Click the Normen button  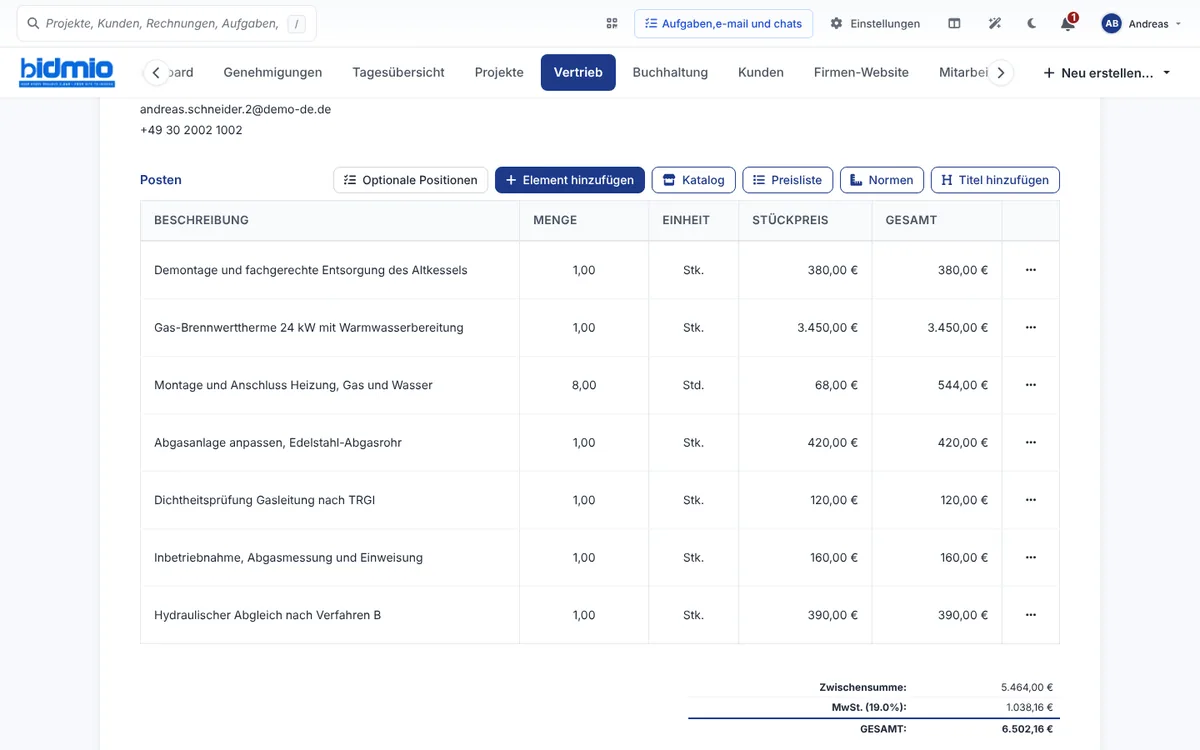click(882, 180)
